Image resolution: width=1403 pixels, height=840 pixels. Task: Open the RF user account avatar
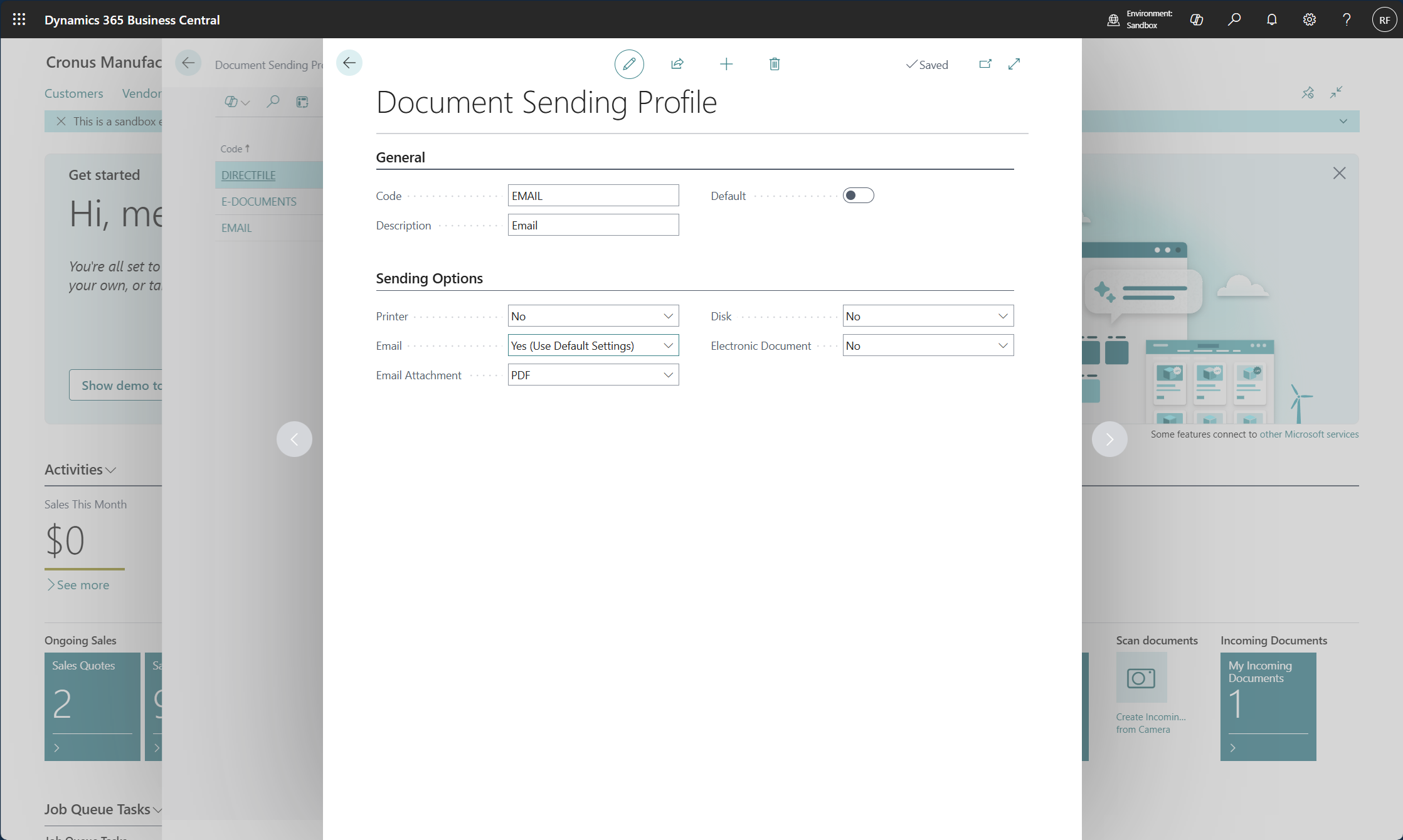[1384, 19]
